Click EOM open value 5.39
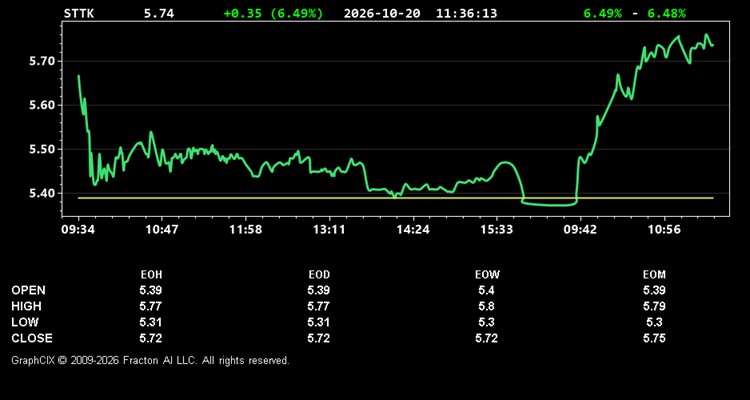Viewport: 750px width, 400px height. pyautogui.click(x=654, y=290)
